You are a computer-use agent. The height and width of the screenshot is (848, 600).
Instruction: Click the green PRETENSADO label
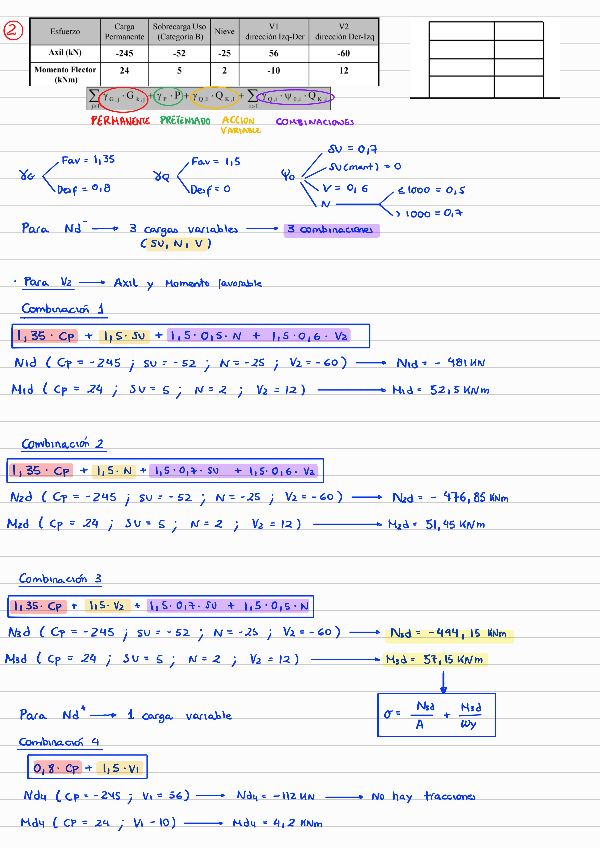pyautogui.click(x=185, y=120)
